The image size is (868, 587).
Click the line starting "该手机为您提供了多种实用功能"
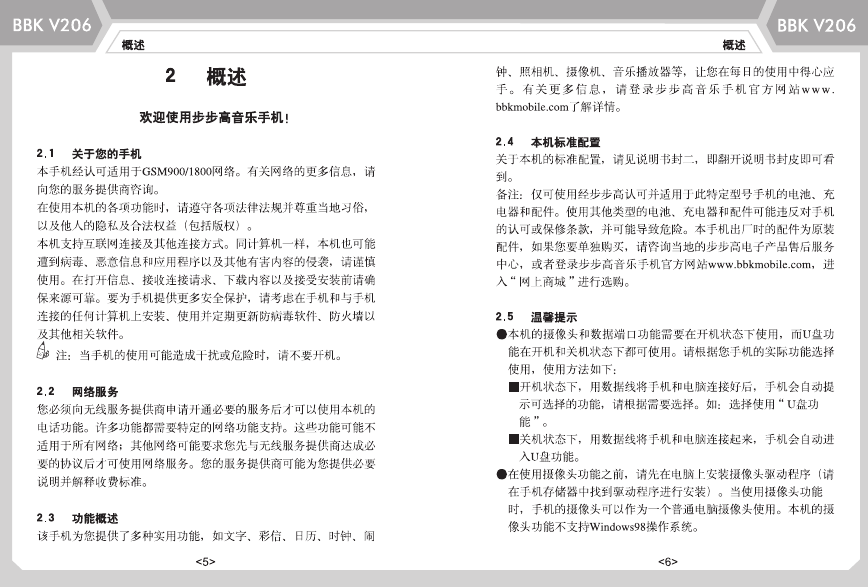click(x=206, y=536)
